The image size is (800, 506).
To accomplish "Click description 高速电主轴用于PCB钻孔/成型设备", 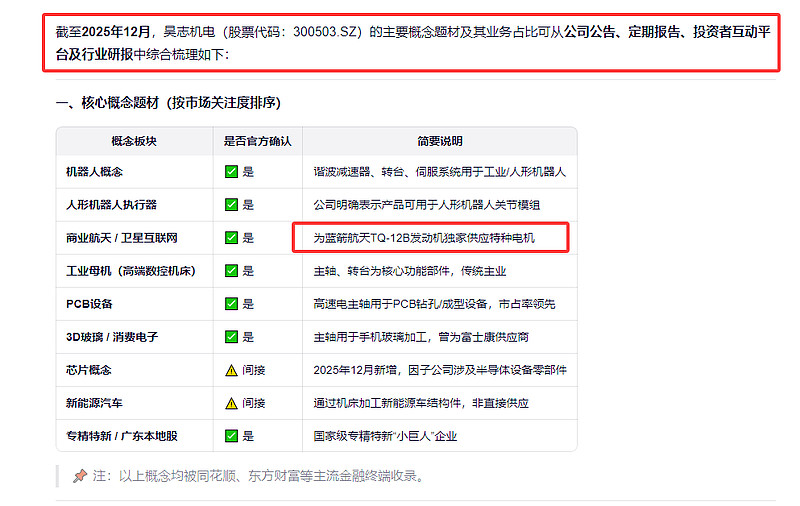I will 400,304.
